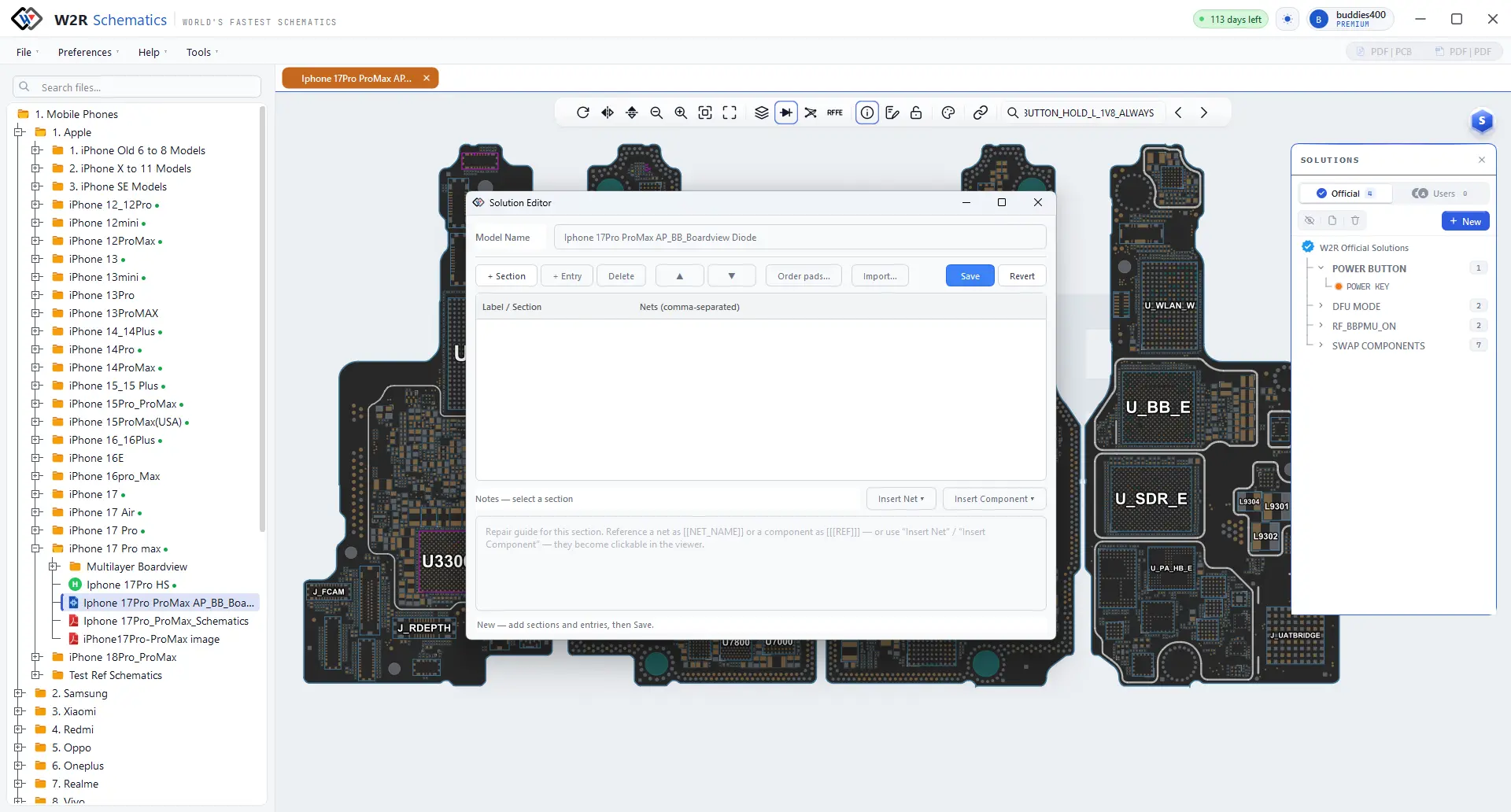Screen dimensions: 1511x812
Task: Zoom out of the boardview
Action: [x=656, y=113]
